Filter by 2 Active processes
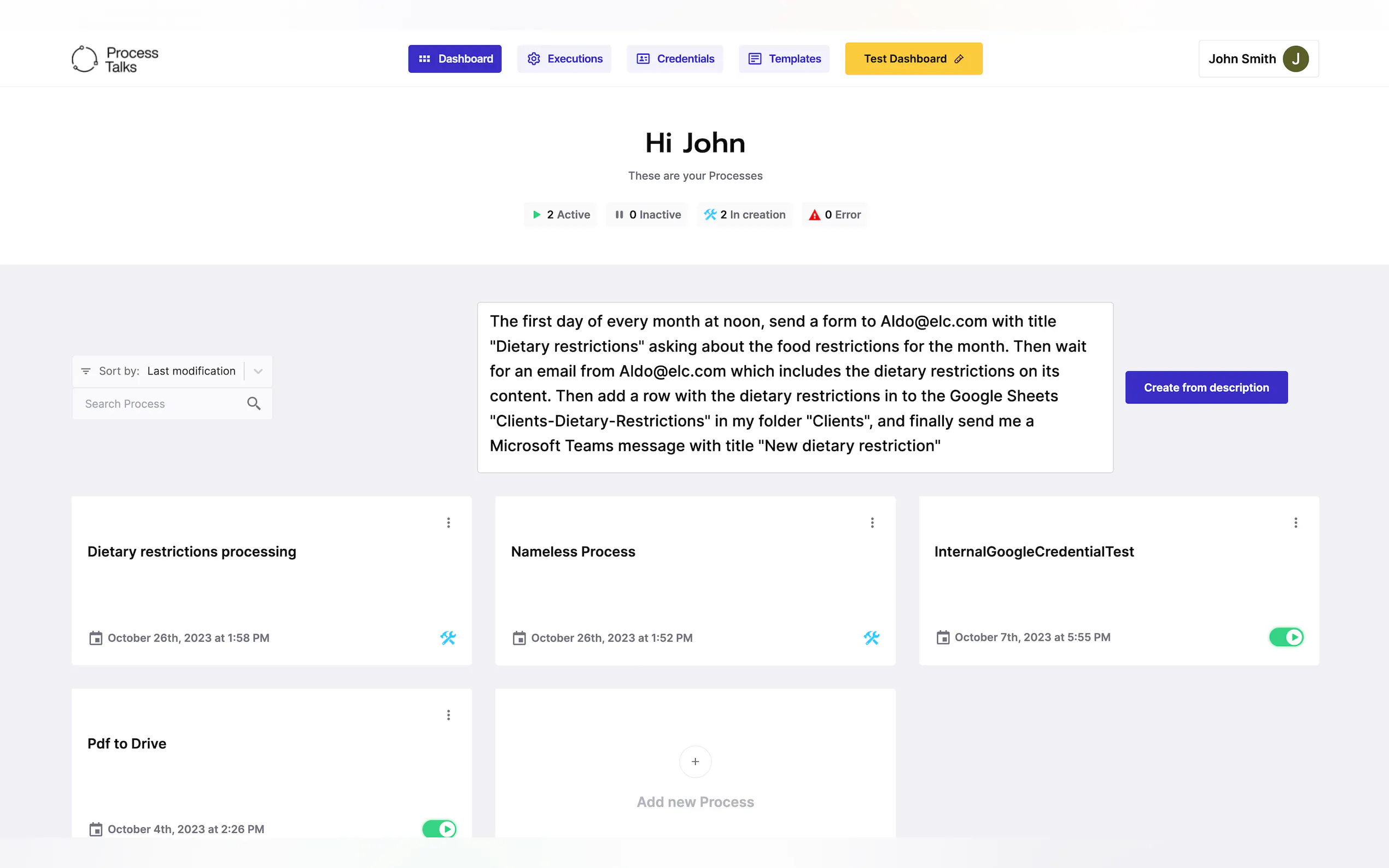The height and width of the screenshot is (868, 1389). click(x=561, y=215)
